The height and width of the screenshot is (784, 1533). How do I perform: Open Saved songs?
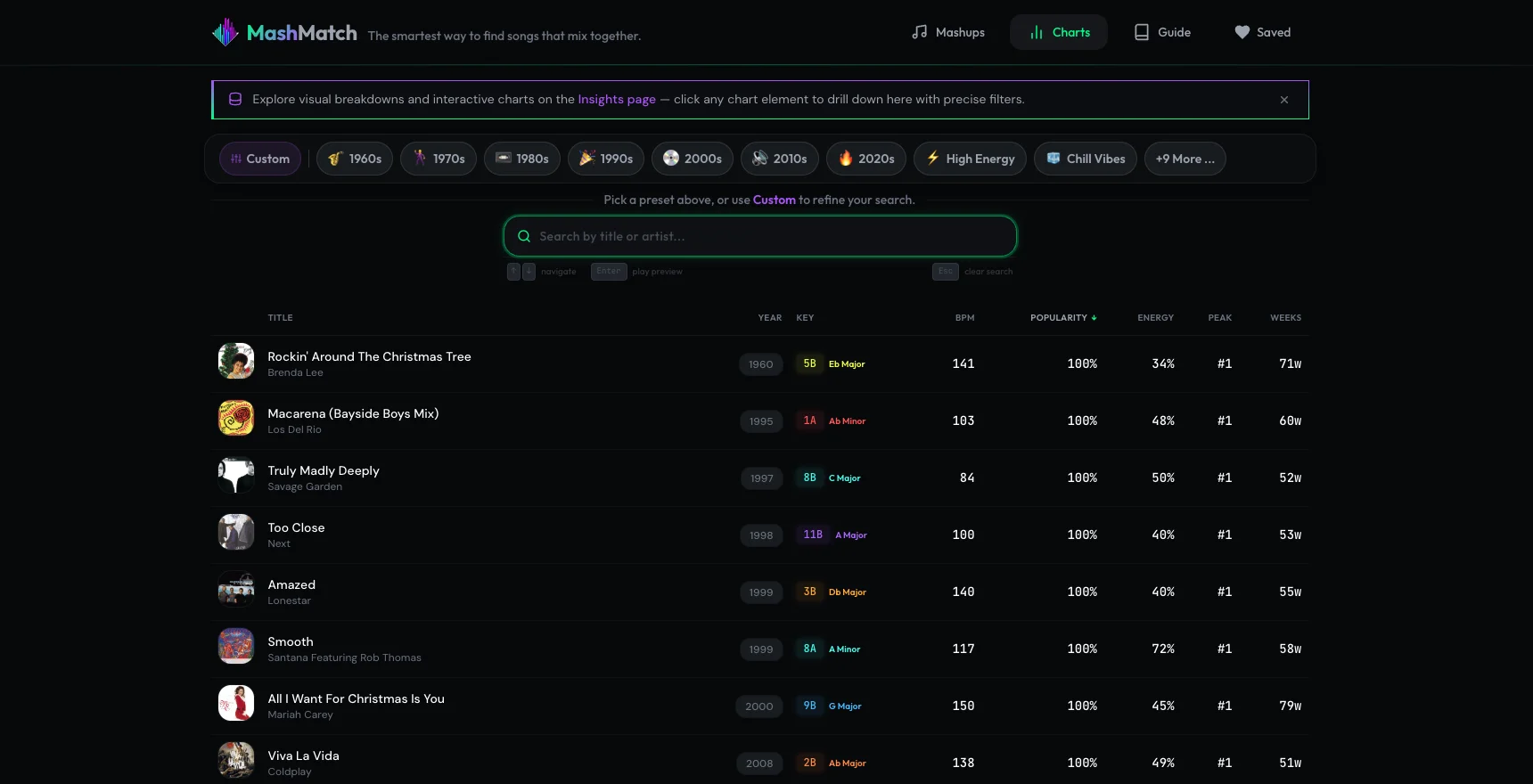(x=1262, y=32)
